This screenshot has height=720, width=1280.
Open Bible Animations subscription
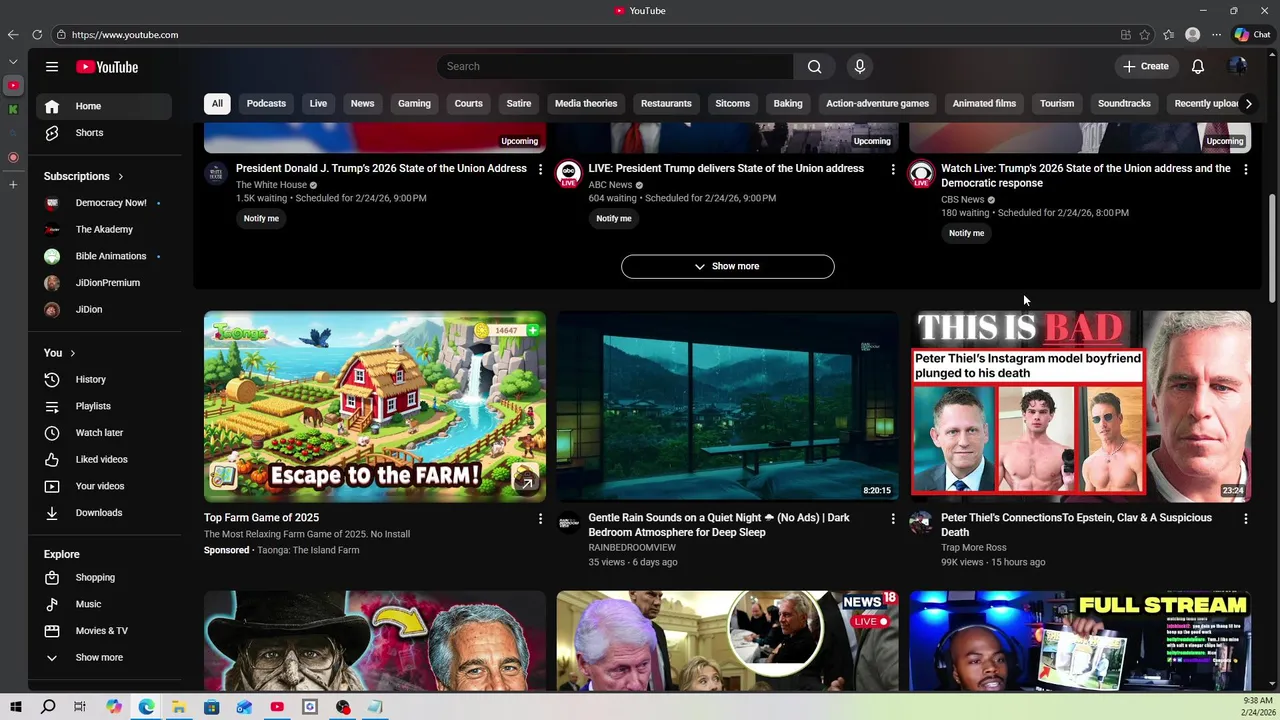click(x=104, y=256)
